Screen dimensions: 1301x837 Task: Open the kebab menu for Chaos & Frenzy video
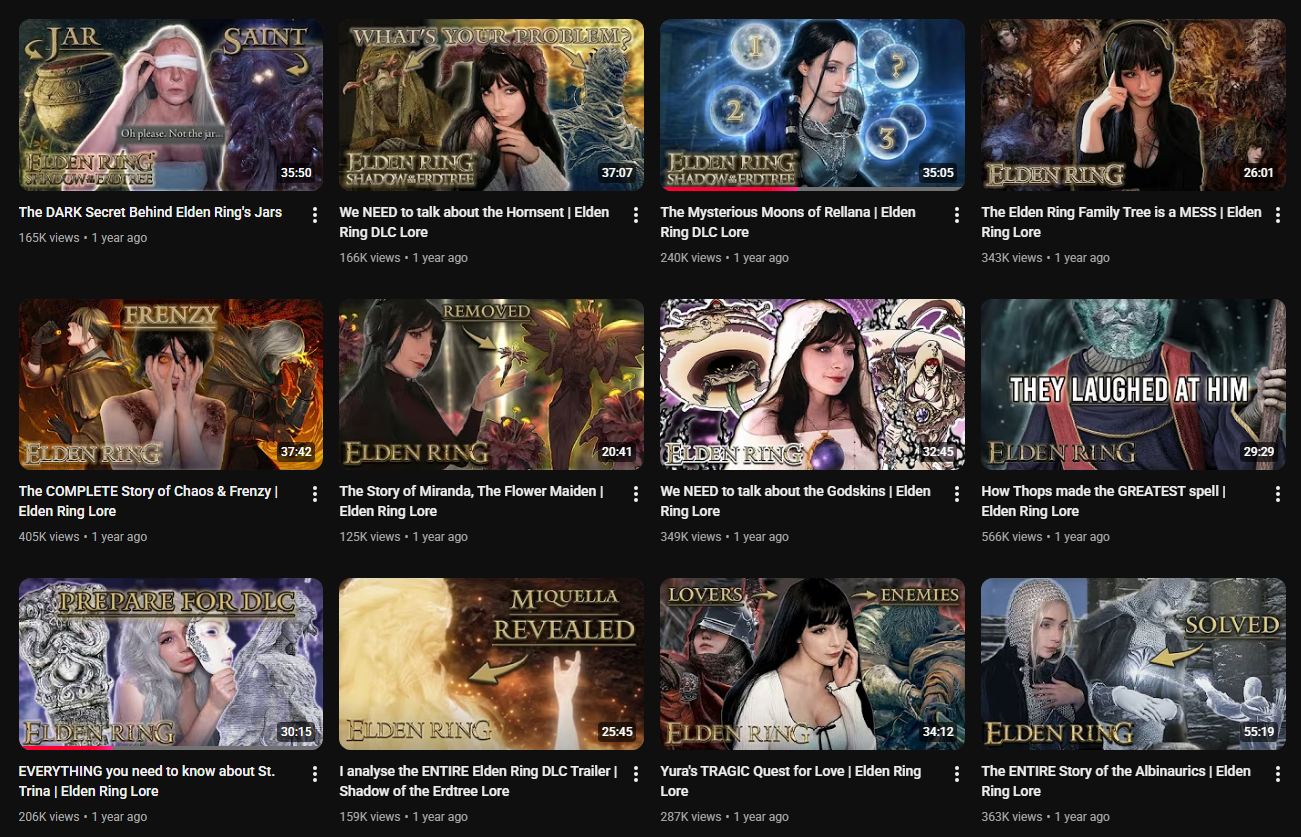click(315, 494)
